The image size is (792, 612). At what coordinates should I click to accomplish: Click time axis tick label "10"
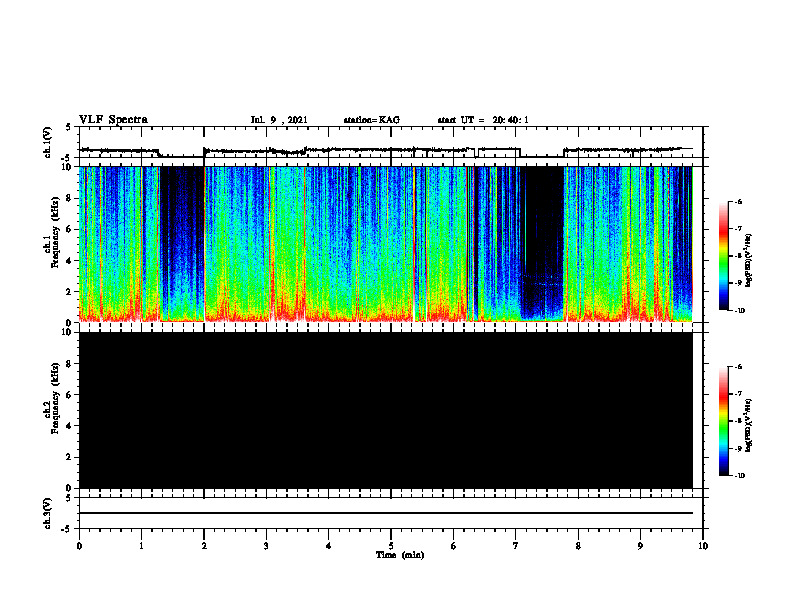[x=703, y=546]
